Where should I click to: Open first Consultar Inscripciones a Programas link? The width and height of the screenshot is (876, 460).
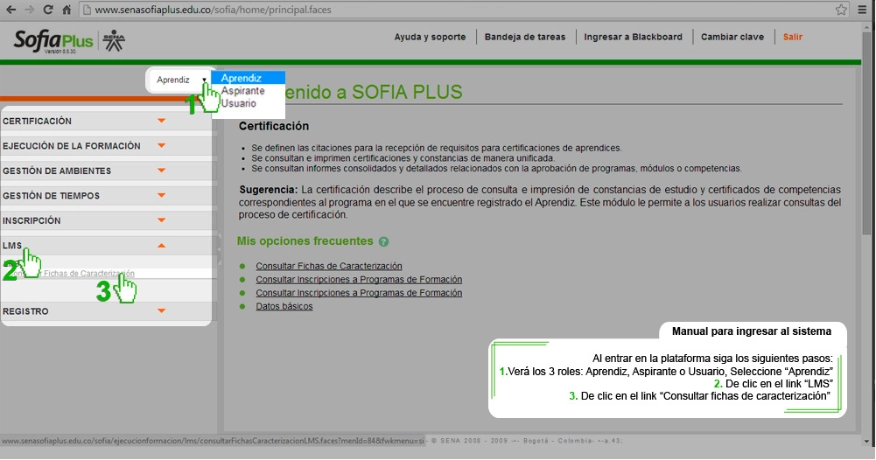(x=359, y=279)
